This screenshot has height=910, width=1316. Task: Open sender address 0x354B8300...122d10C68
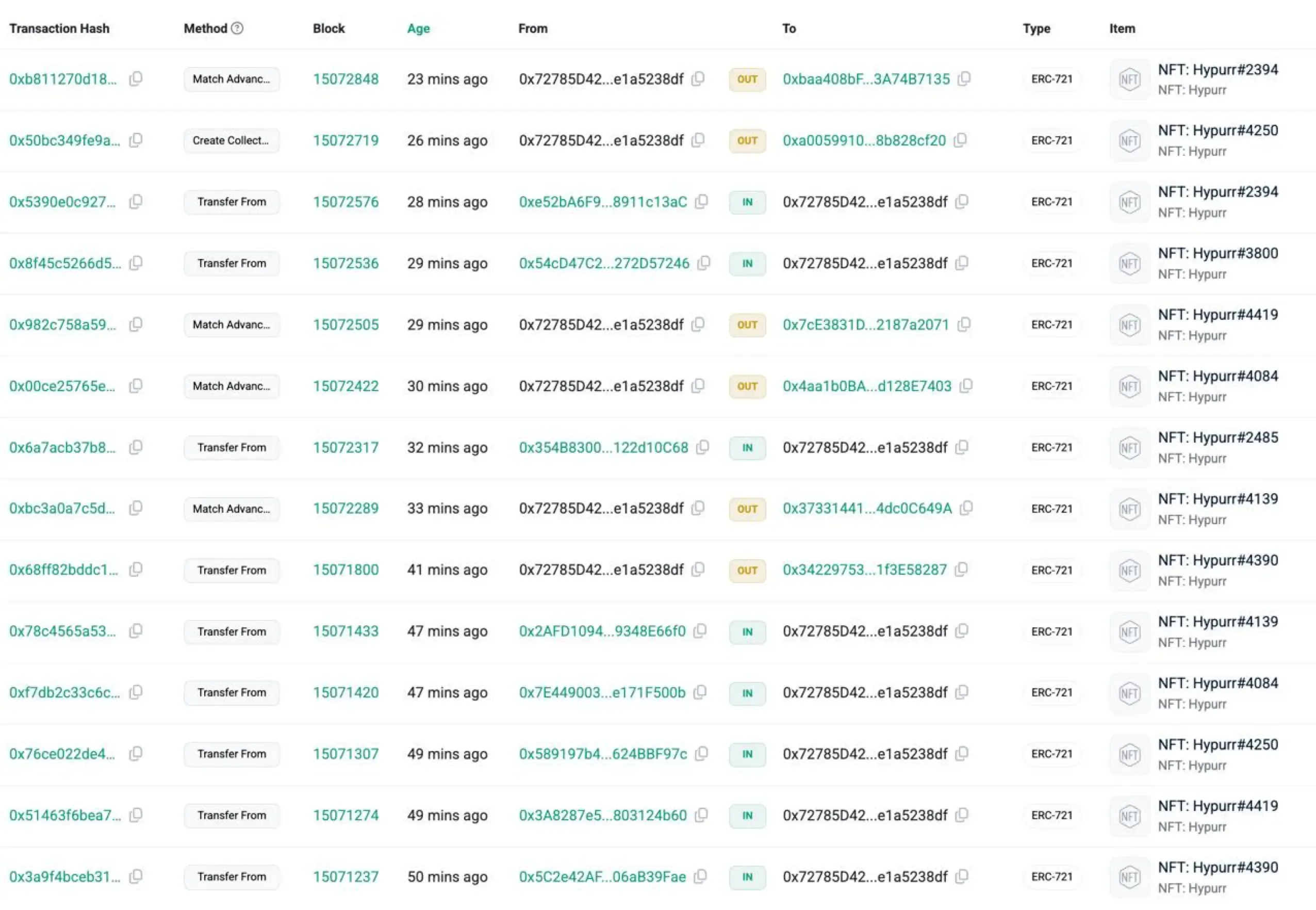click(603, 448)
